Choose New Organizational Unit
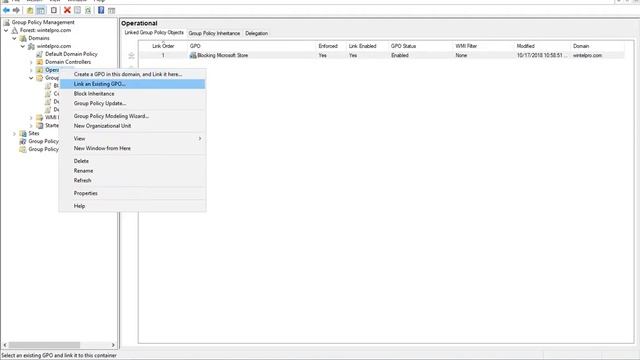The image size is (640, 360). click(133, 126)
